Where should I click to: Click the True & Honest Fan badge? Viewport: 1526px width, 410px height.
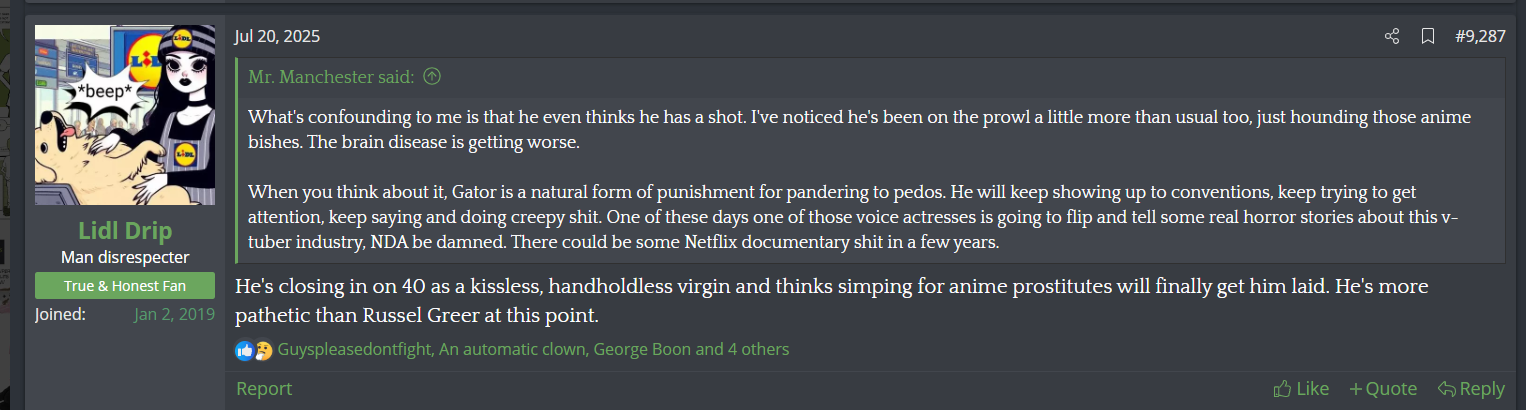125,286
